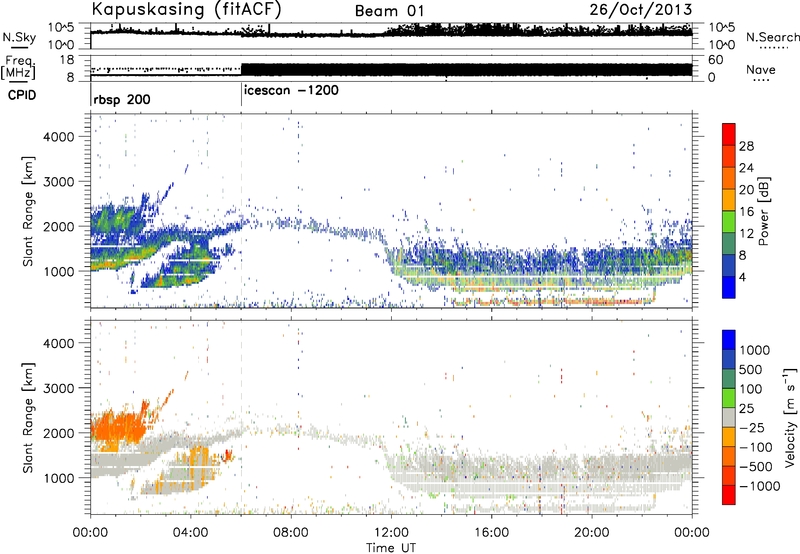The width and height of the screenshot is (800, 554).
Task: Click the 'Nave' legend label
Action: tap(761, 70)
